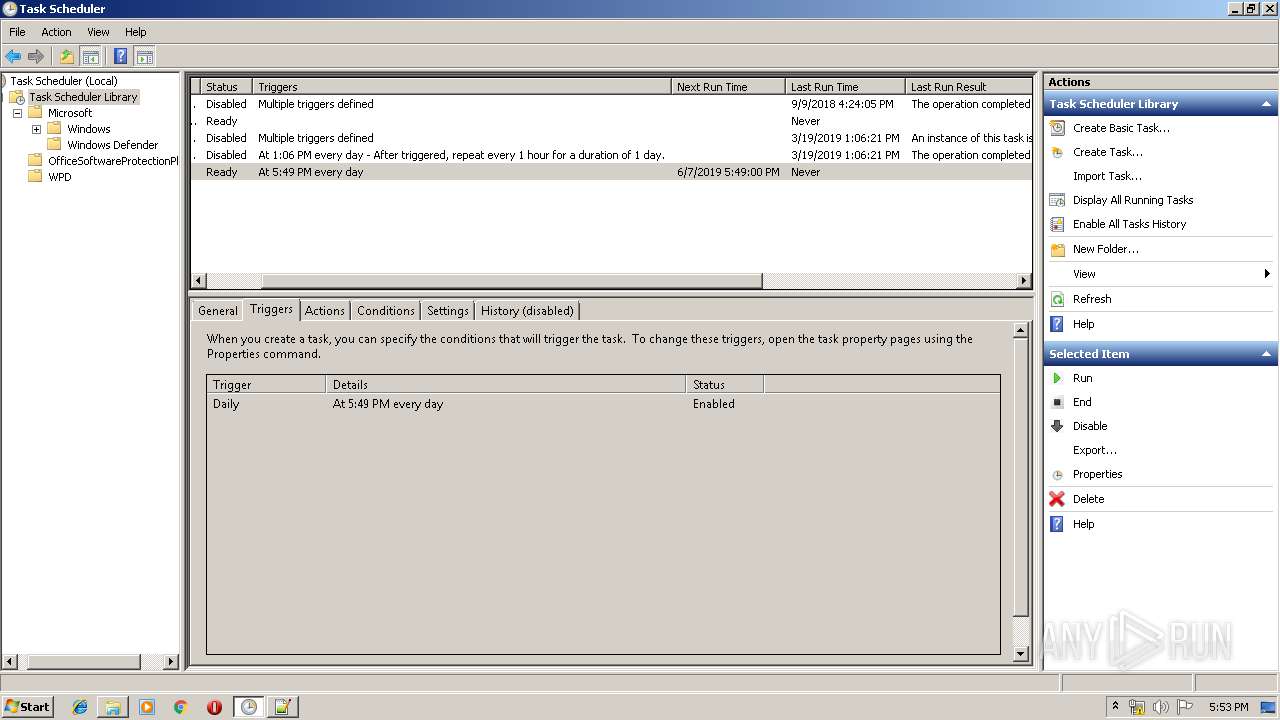Open the Help menu
The image size is (1280, 720).
pos(136,32)
